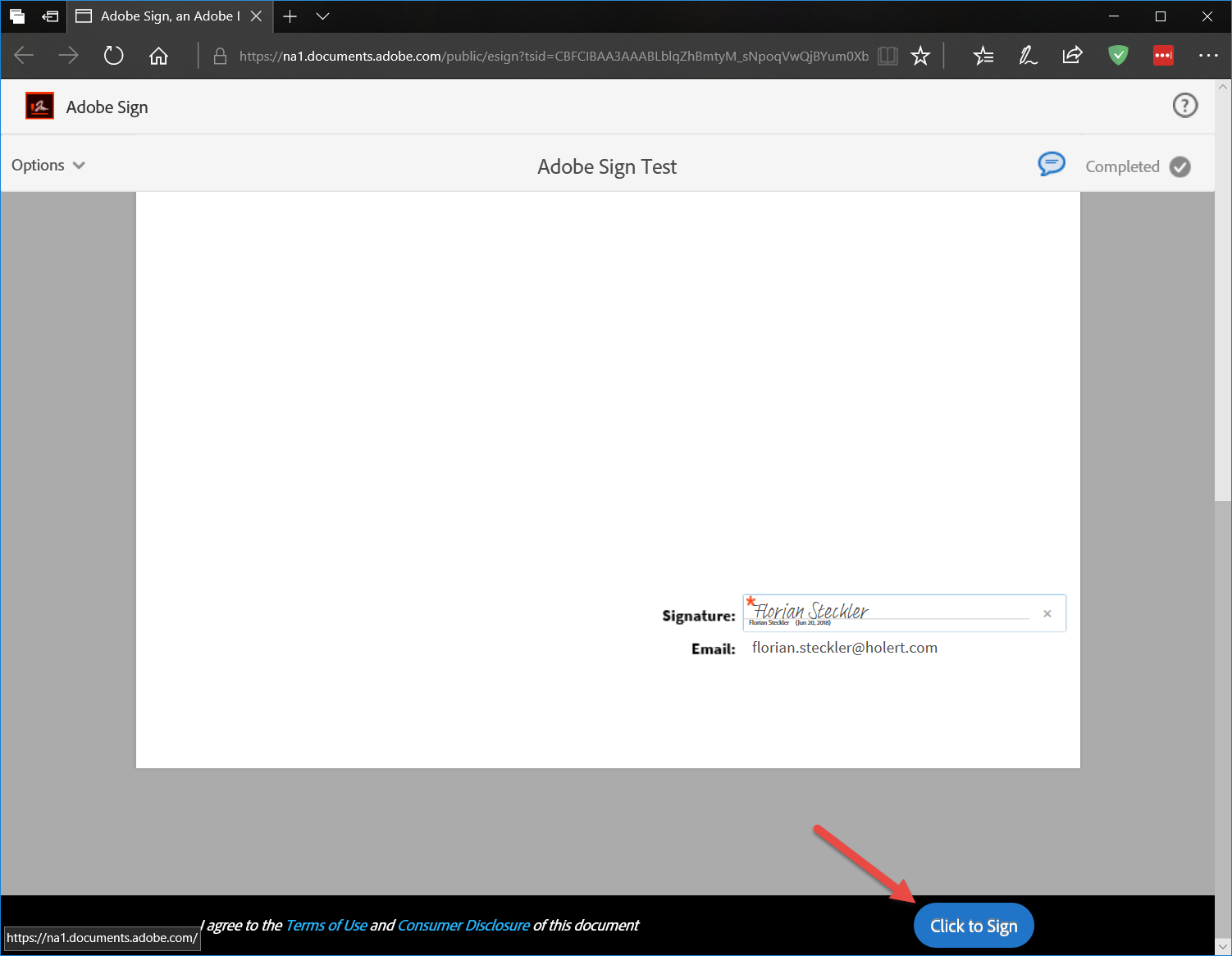Maximize the browser window
The image size is (1232, 956).
(x=1161, y=16)
